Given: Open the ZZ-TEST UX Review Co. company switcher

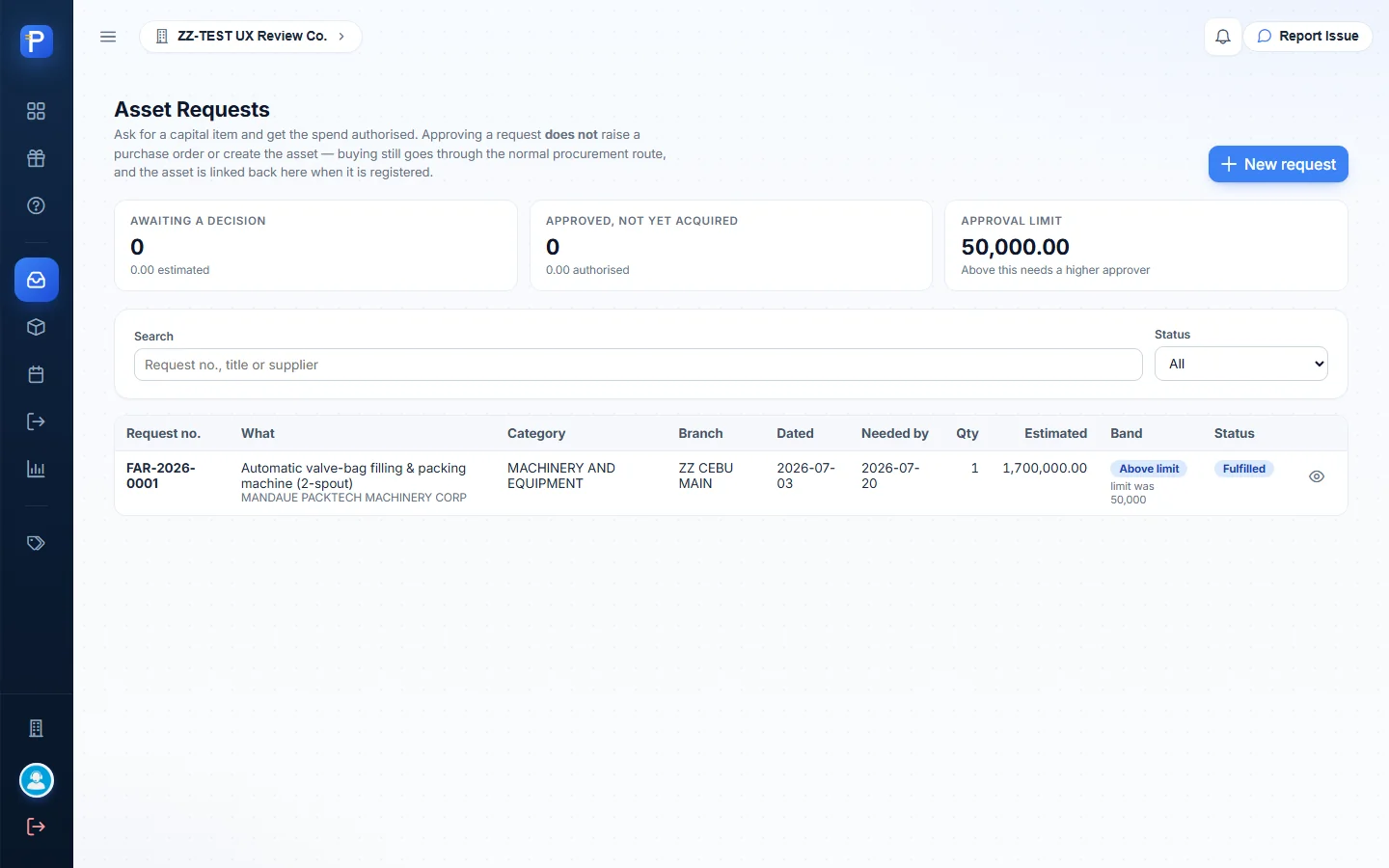Looking at the screenshot, I should (251, 37).
